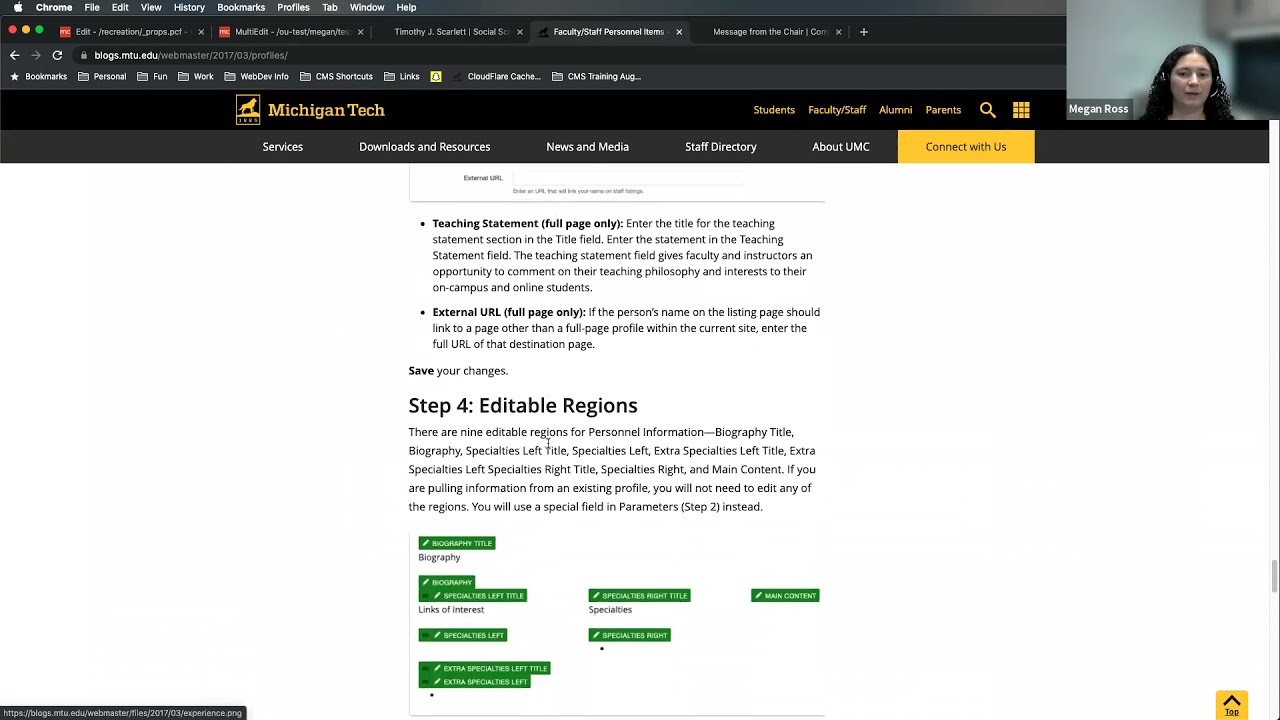1280x720 pixels.
Task: Open the Apple menu
Action: tap(18, 7)
